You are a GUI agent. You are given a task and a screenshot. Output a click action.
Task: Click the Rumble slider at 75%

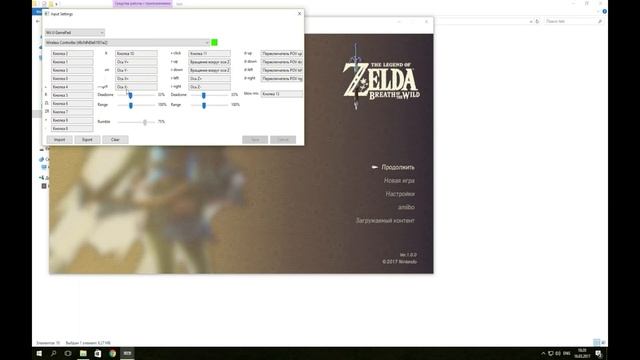145,122
